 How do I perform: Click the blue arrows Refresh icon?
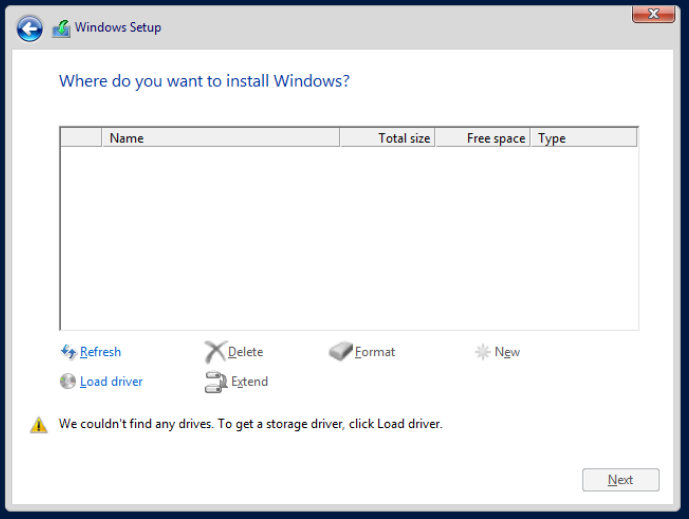pos(68,352)
